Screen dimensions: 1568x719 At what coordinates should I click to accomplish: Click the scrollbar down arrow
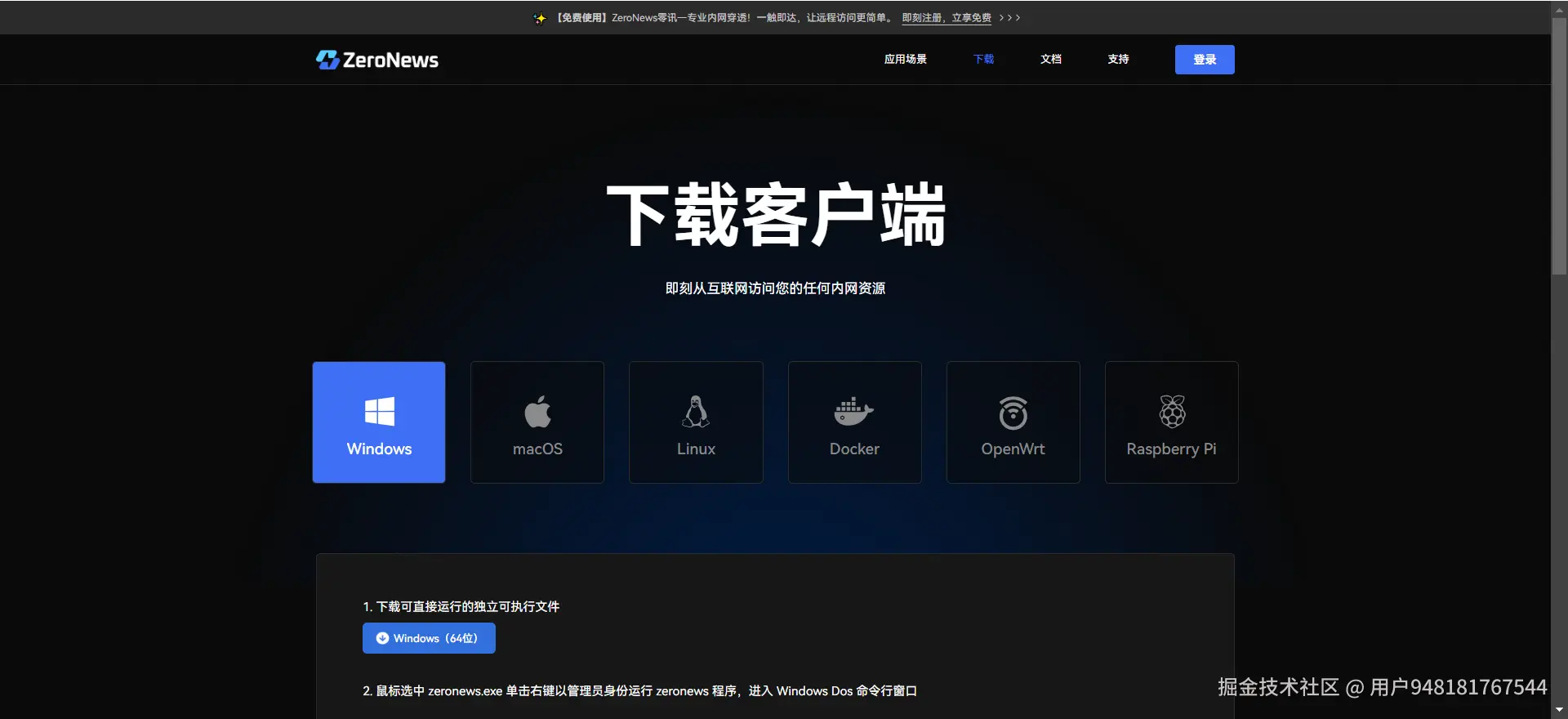tap(1559, 710)
